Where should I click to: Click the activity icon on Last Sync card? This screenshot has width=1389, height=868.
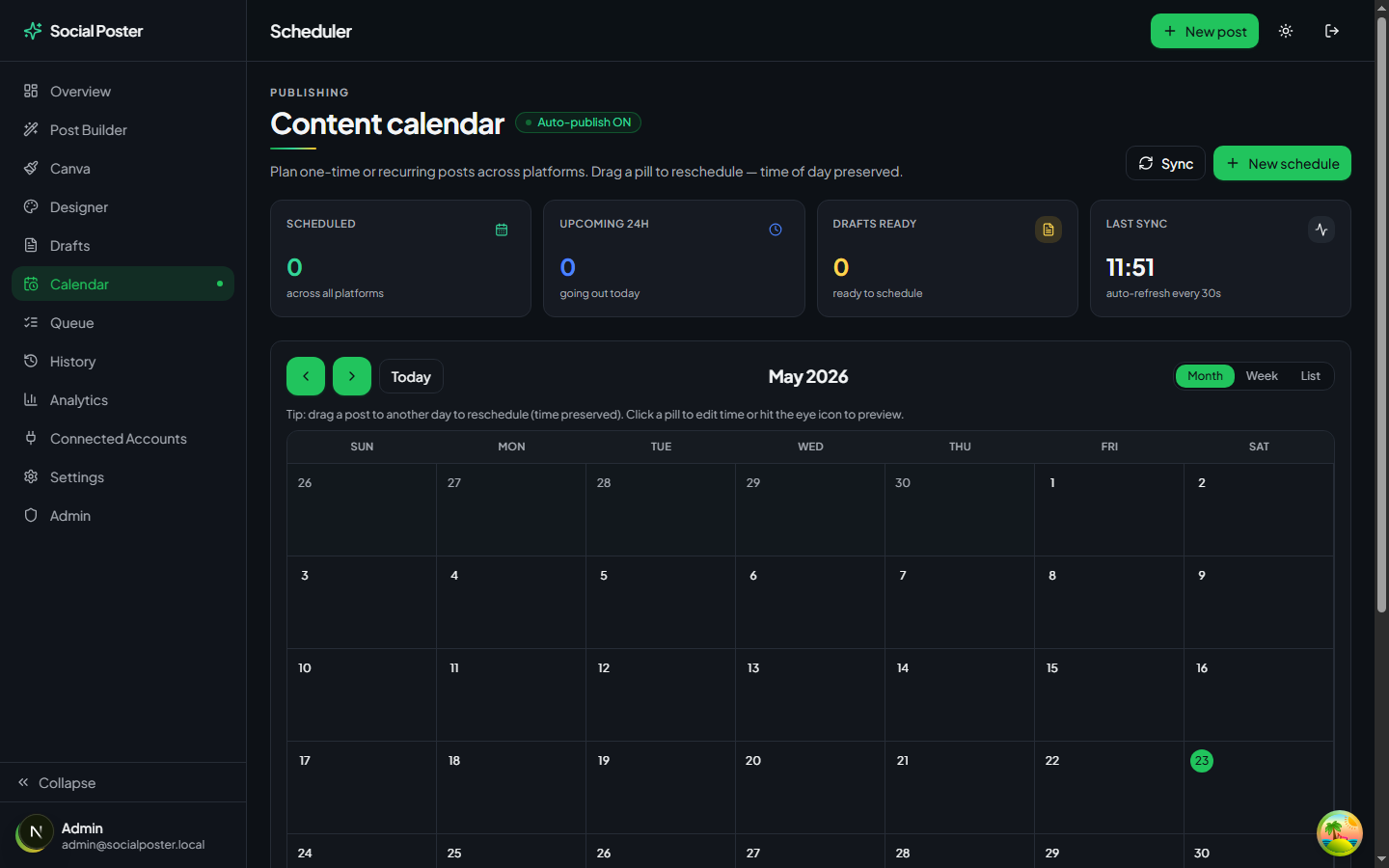(x=1321, y=230)
